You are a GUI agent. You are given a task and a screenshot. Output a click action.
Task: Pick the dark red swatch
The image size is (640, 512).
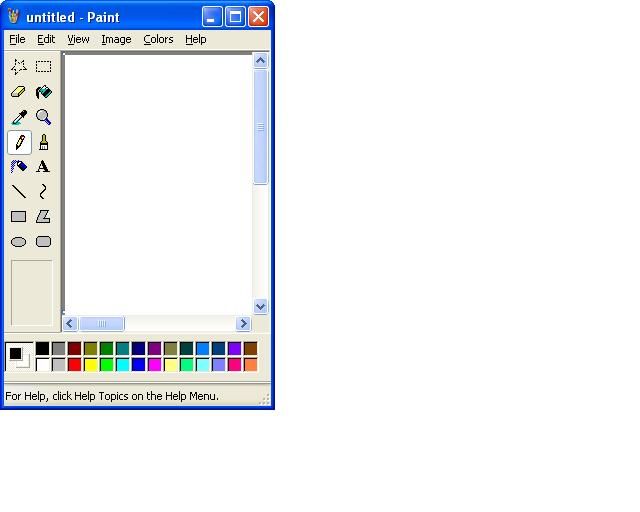[75, 349]
